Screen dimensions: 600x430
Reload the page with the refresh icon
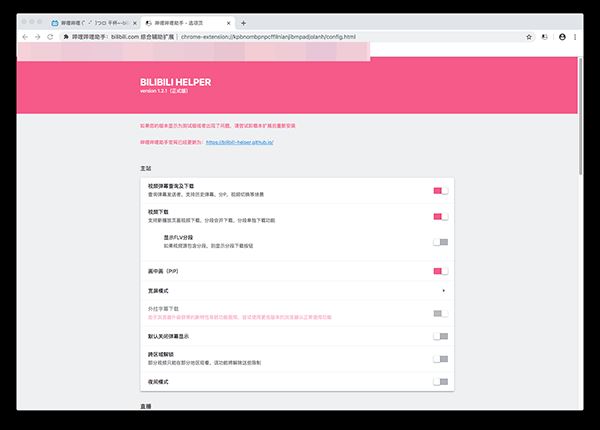(x=50, y=37)
